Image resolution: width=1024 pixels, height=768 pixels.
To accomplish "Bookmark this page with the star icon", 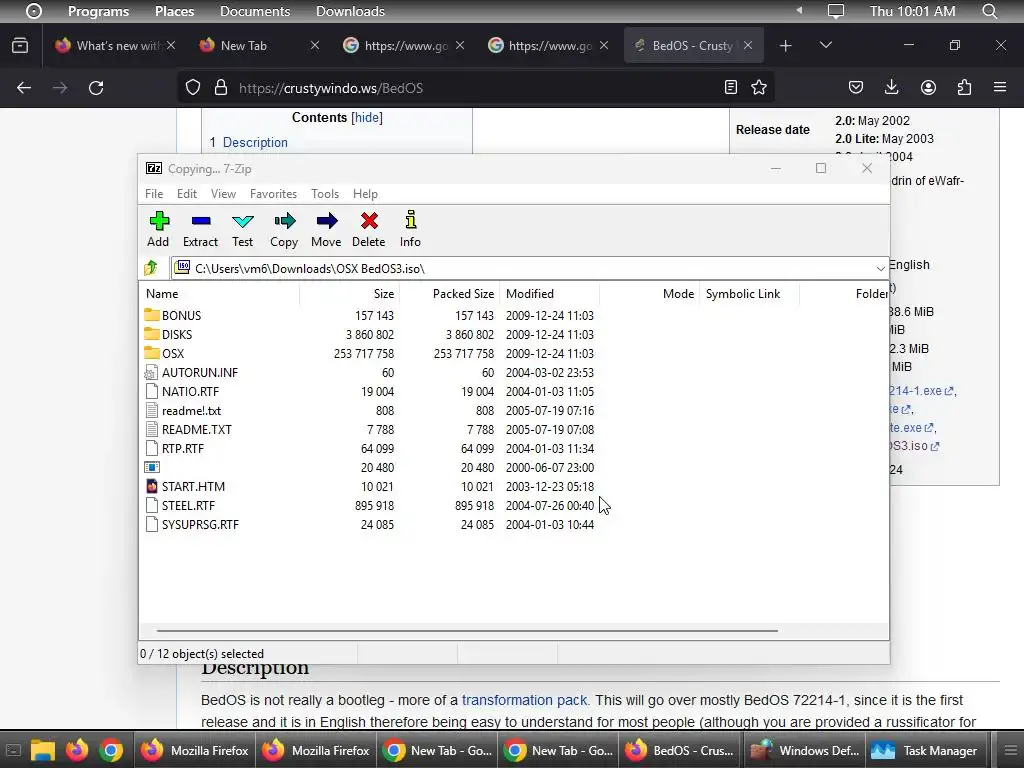I will (758, 88).
